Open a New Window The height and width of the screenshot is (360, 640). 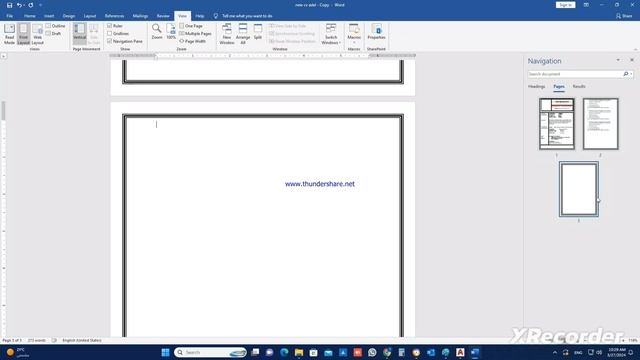pos(227,34)
